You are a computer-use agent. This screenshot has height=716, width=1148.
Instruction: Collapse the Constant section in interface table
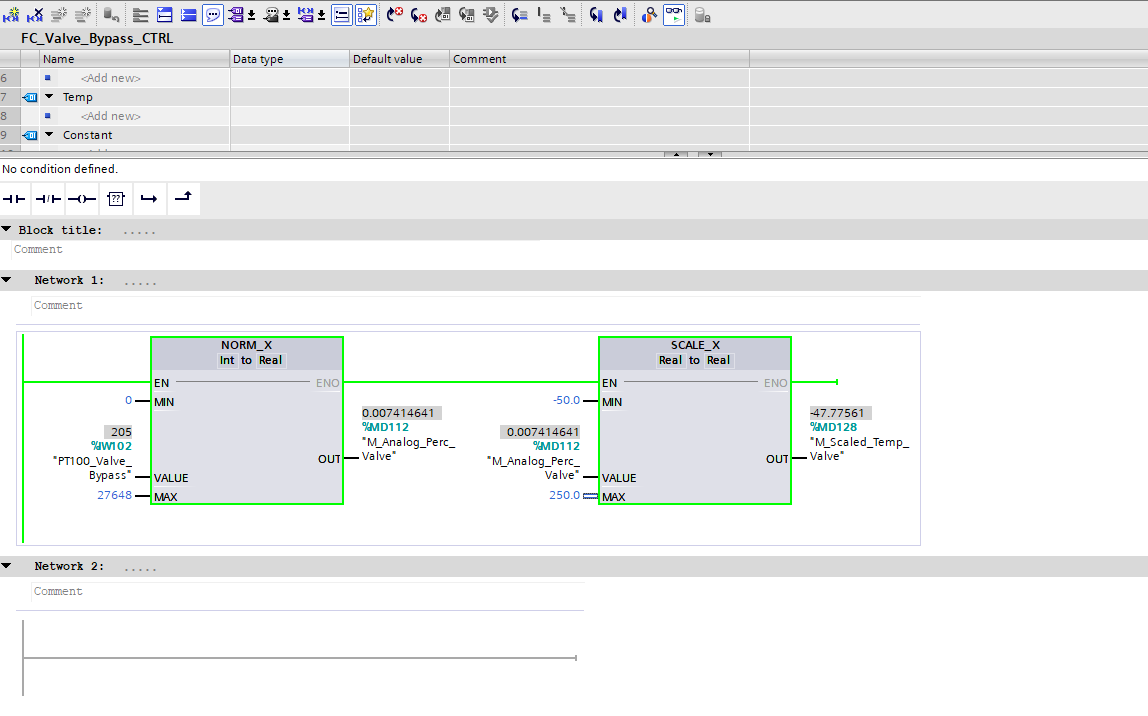point(50,135)
